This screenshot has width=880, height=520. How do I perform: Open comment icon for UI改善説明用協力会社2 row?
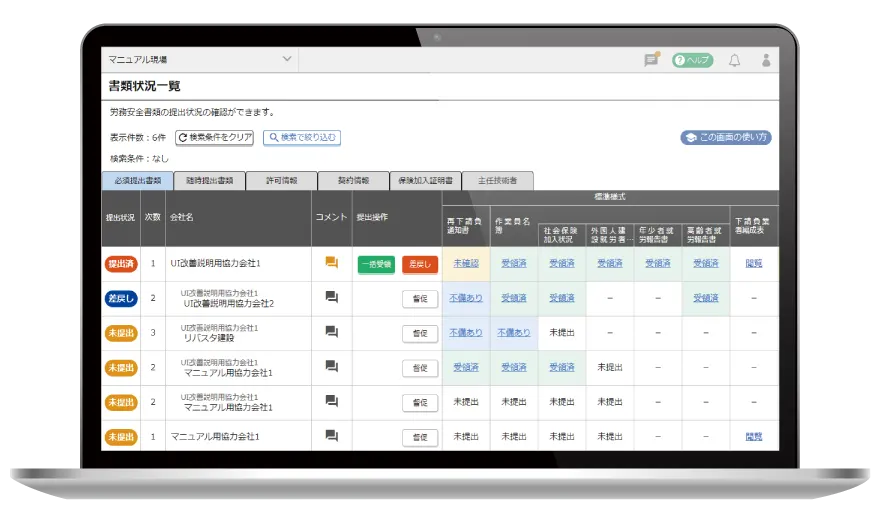click(331, 297)
